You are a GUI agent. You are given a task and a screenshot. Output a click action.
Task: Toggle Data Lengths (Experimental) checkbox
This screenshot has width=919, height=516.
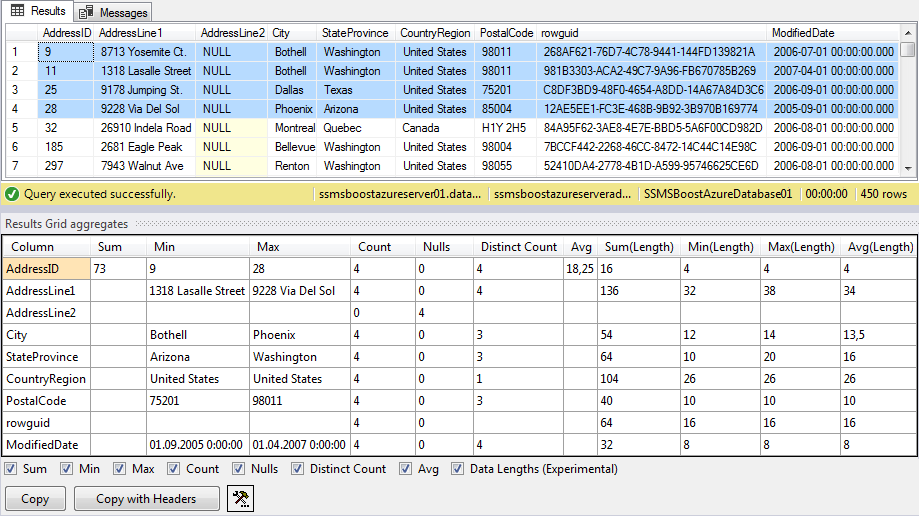(x=458, y=469)
